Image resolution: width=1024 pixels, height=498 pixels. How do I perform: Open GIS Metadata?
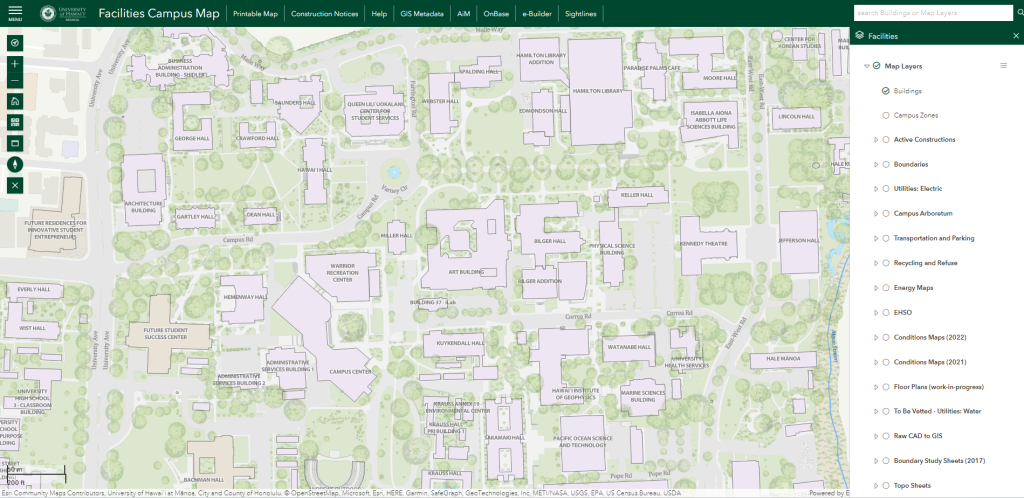(x=422, y=14)
